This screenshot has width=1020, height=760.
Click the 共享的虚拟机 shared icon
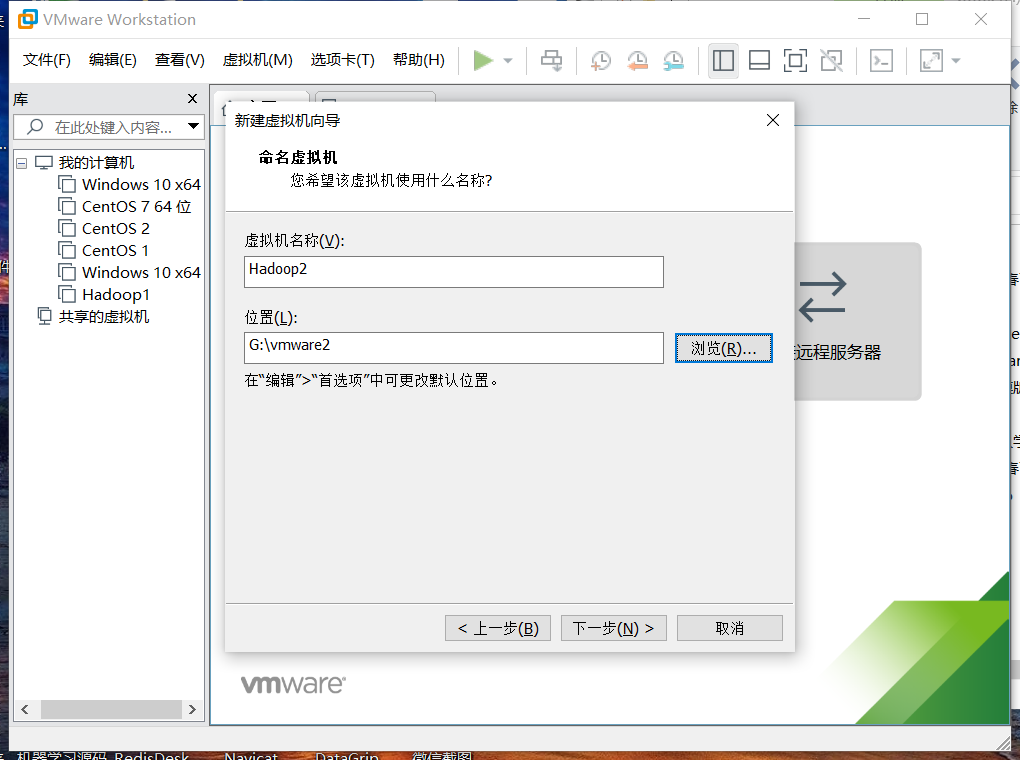pos(44,316)
